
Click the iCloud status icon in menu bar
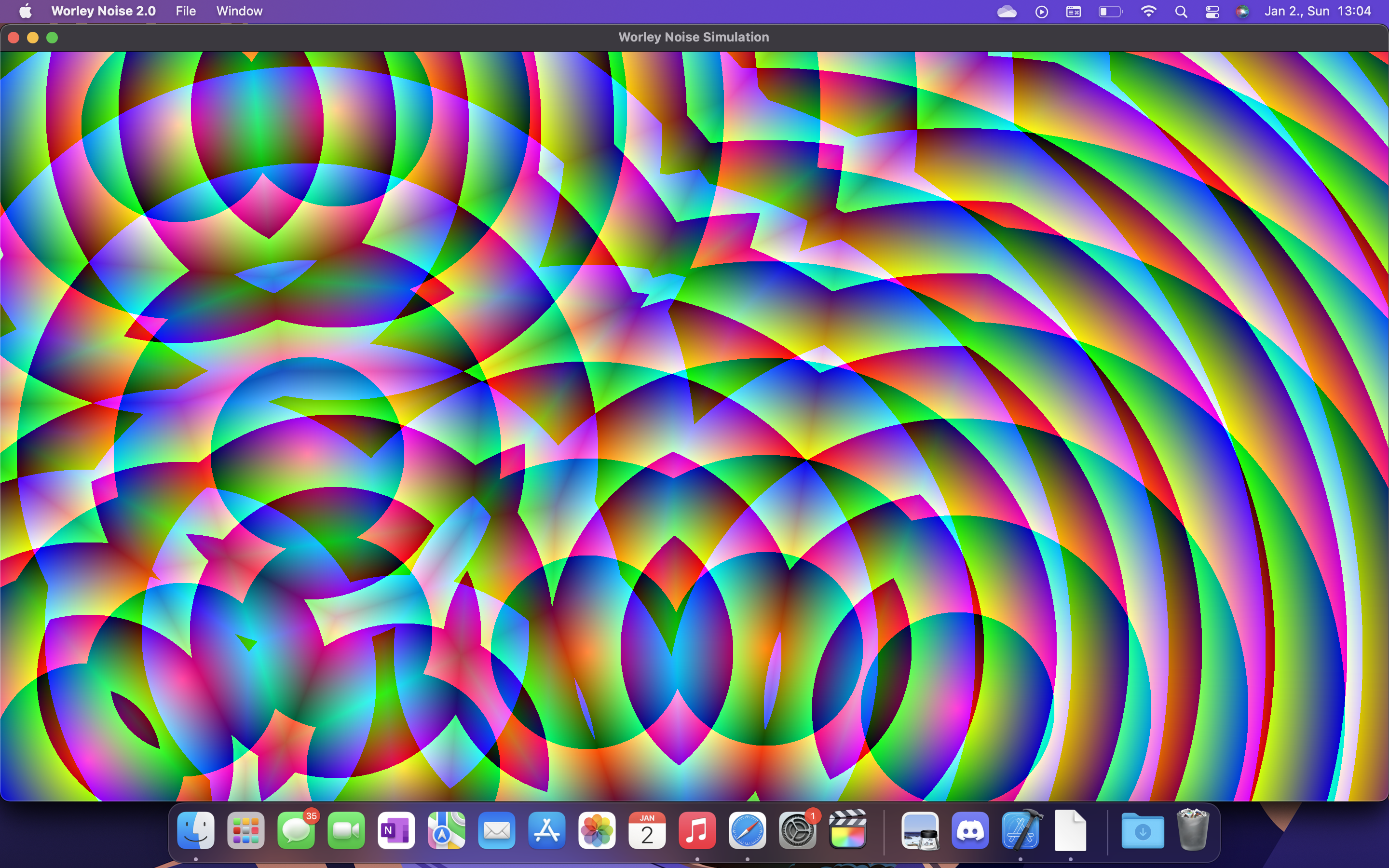pyautogui.click(x=1007, y=12)
